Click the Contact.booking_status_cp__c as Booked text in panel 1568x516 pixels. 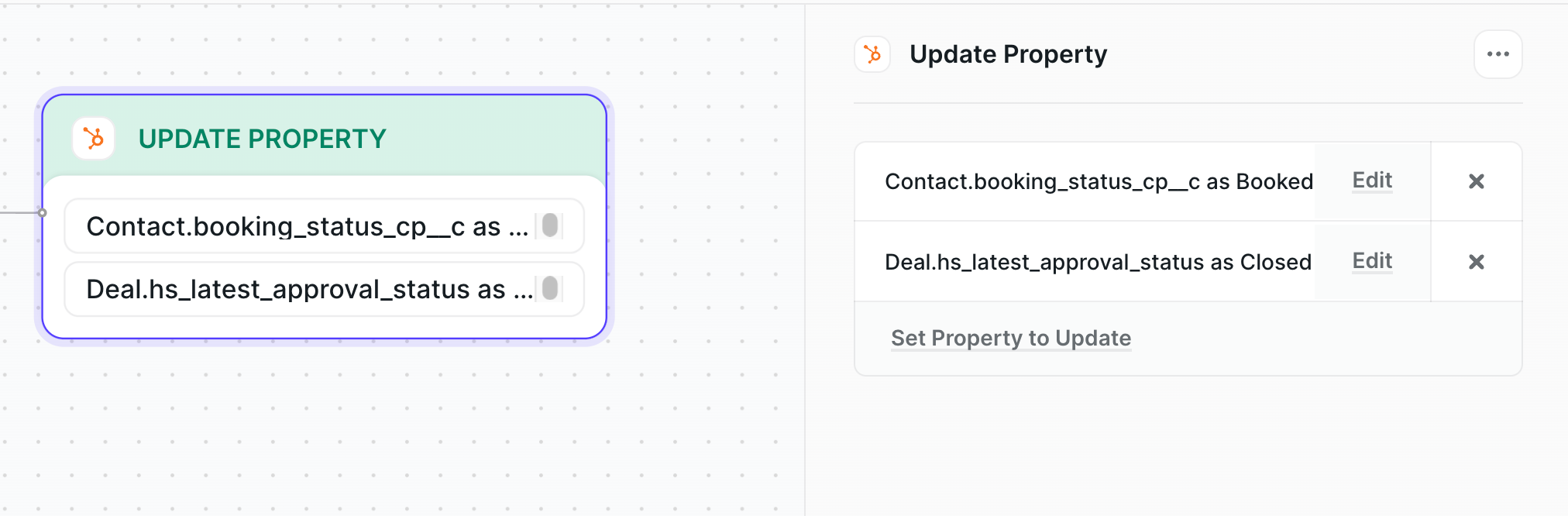[x=1099, y=181]
